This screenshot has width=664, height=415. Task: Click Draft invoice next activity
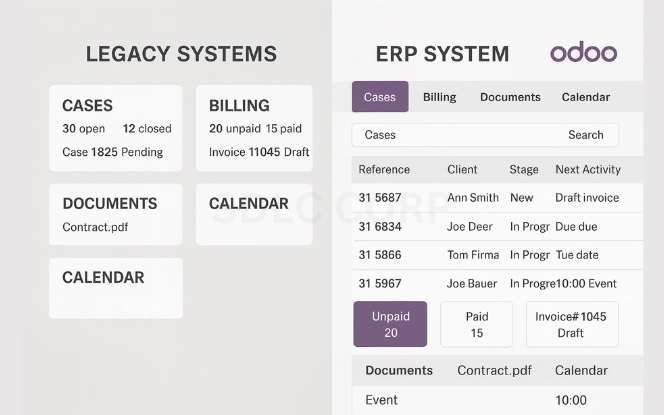coord(587,198)
